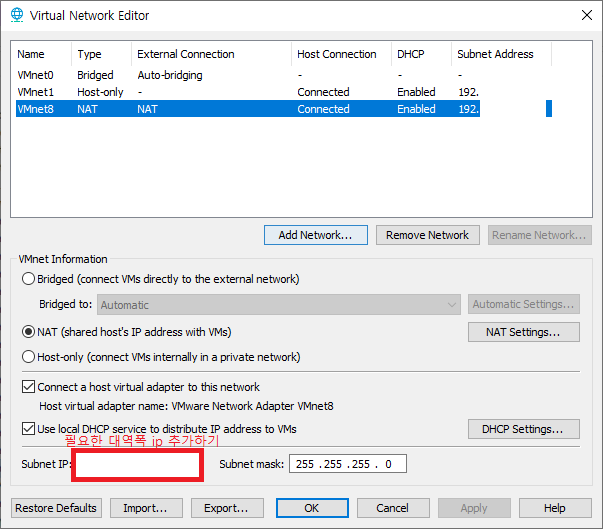Click the External Connection column header
The width and height of the screenshot is (603, 529).
pos(212,54)
